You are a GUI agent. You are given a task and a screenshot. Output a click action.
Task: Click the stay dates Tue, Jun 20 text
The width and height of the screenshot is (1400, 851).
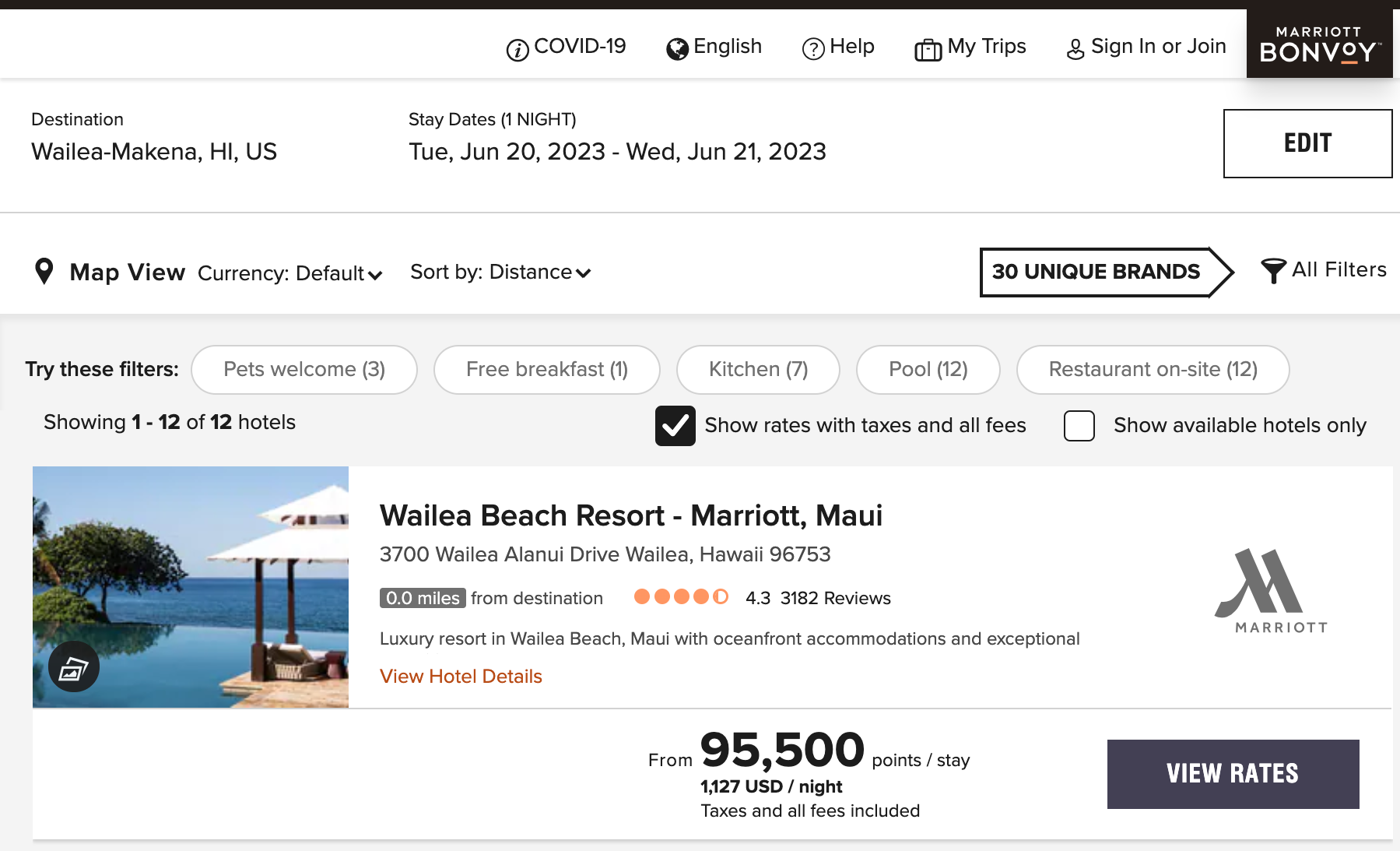(x=617, y=152)
